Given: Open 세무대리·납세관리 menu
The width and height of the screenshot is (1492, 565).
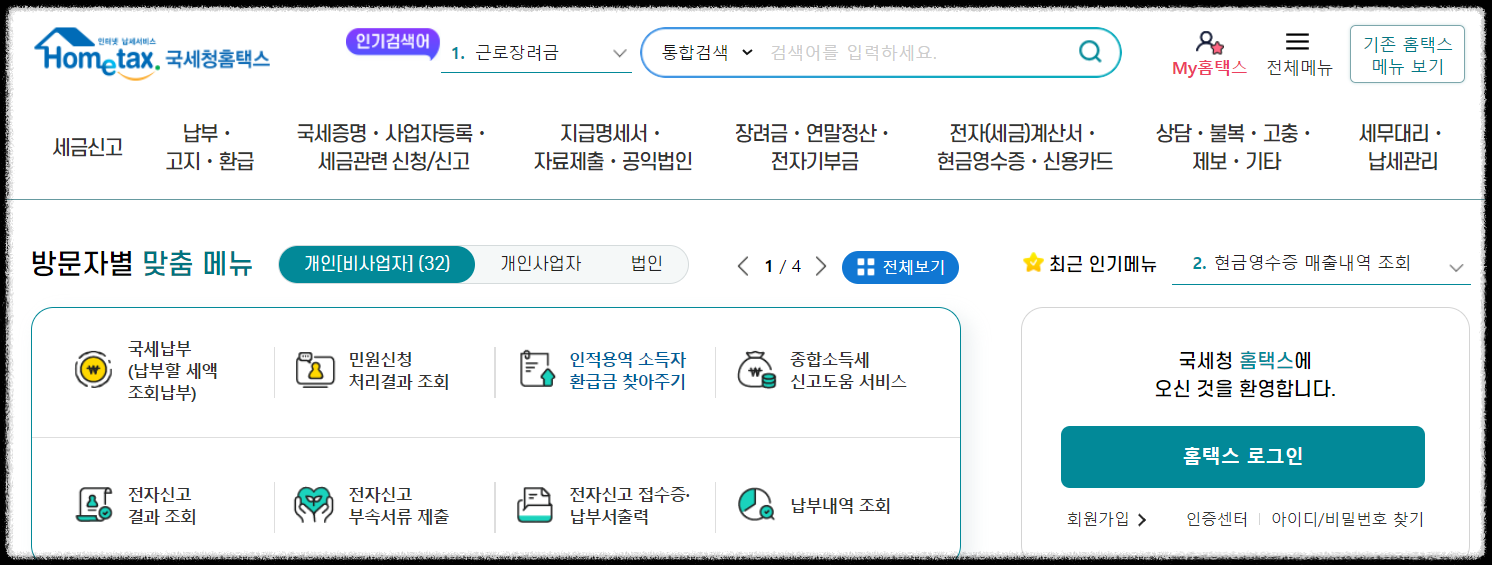Looking at the screenshot, I should point(1402,147).
